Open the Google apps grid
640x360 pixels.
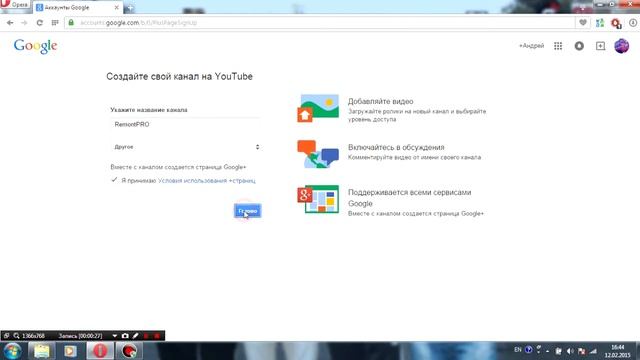[x=558, y=46]
